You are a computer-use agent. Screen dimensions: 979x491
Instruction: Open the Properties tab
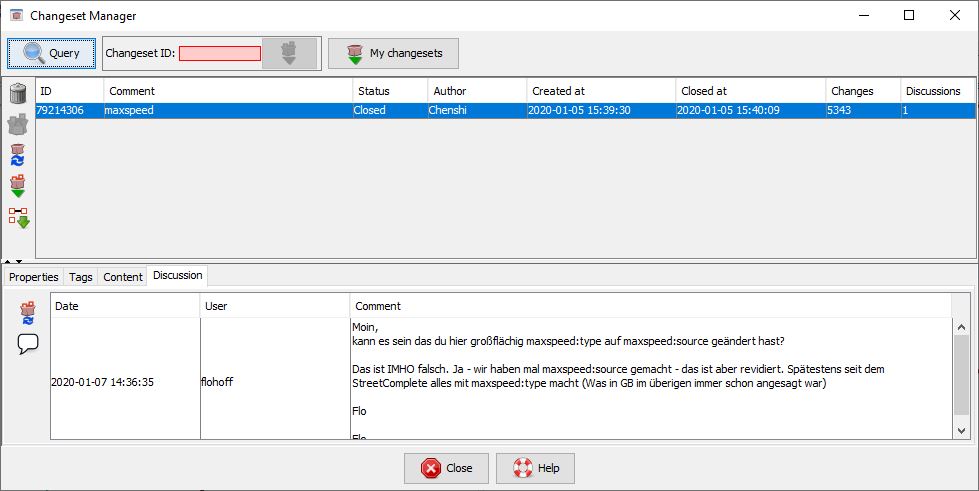[34, 277]
